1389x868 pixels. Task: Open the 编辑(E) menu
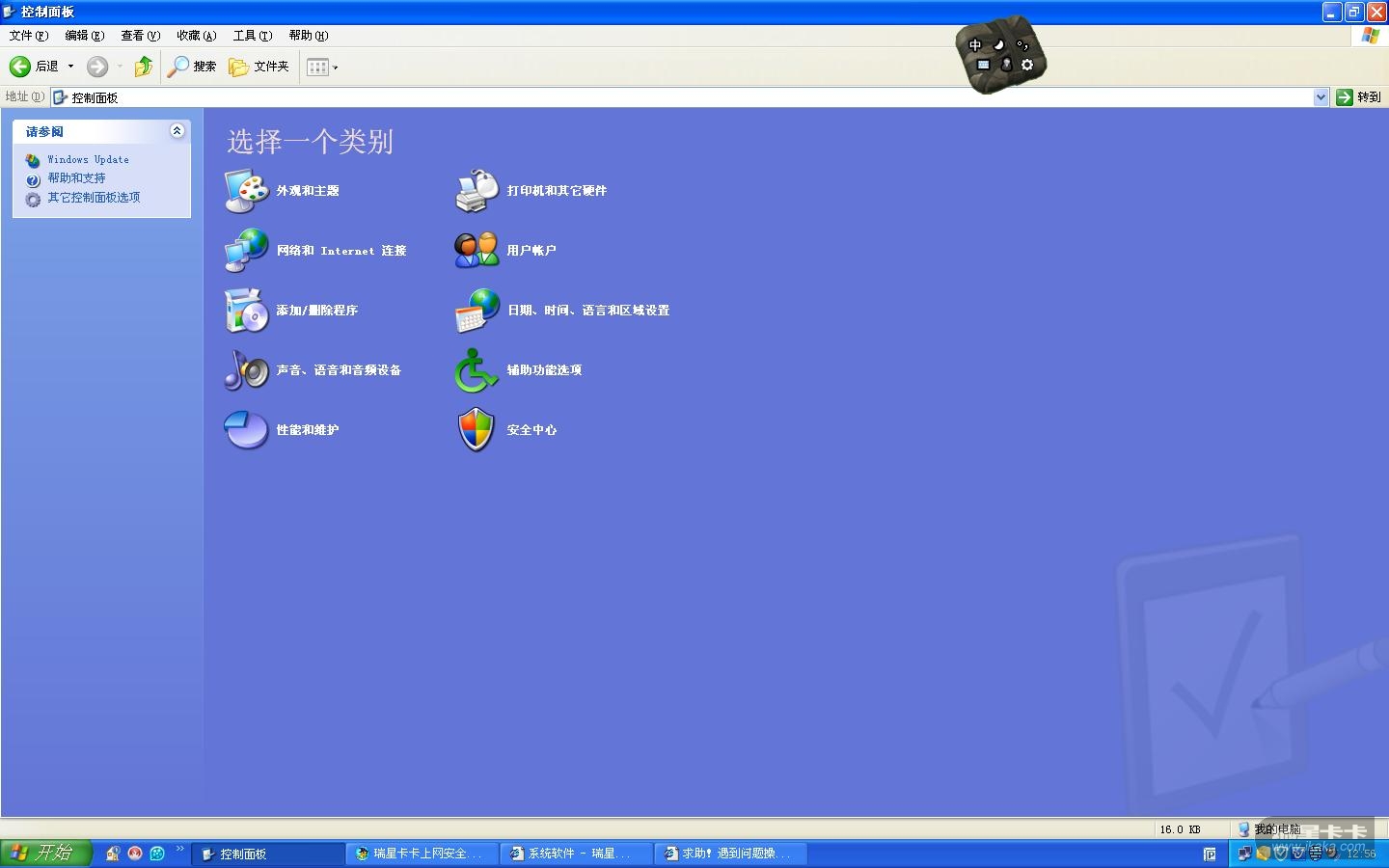[85, 36]
